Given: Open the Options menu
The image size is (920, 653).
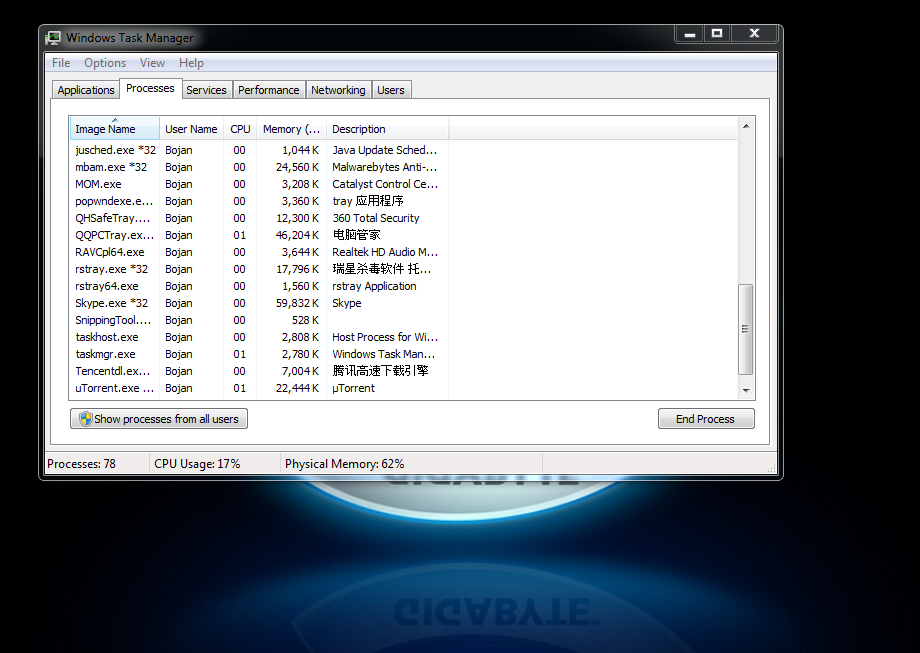Looking at the screenshot, I should pos(105,63).
